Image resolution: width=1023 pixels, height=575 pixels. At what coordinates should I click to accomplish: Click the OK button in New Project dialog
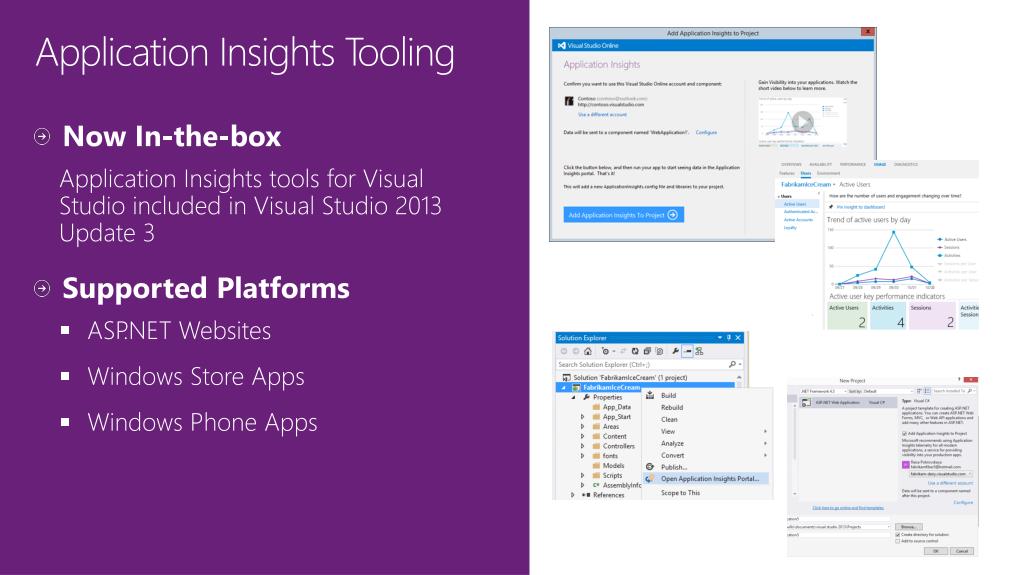coord(936,551)
